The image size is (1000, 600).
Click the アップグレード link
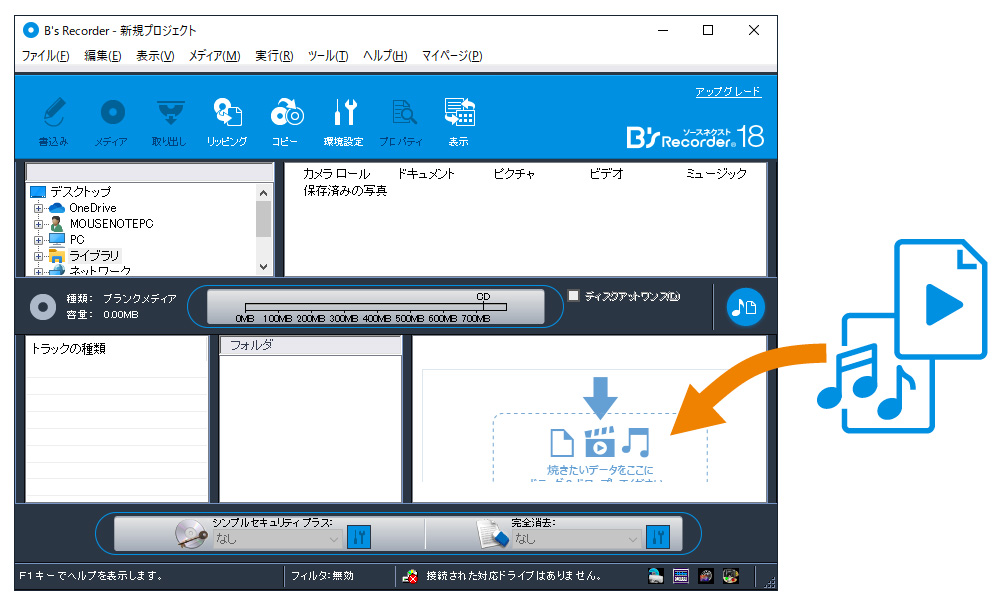pos(728,92)
